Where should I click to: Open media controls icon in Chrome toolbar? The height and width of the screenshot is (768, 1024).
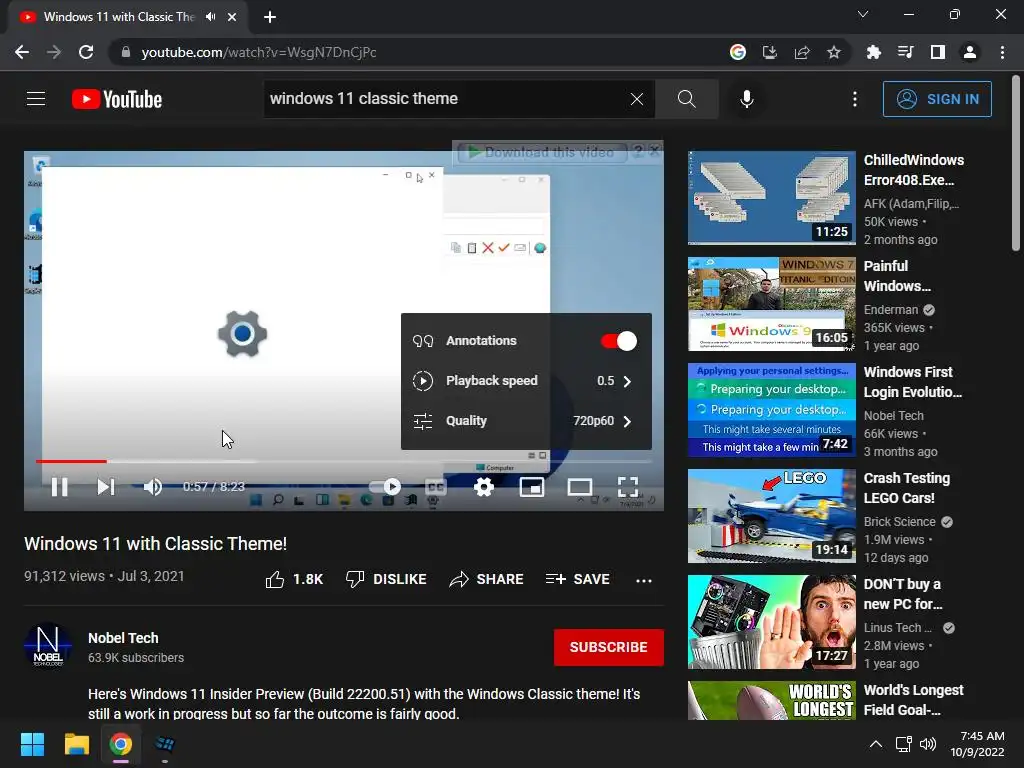click(x=905, y=52)
